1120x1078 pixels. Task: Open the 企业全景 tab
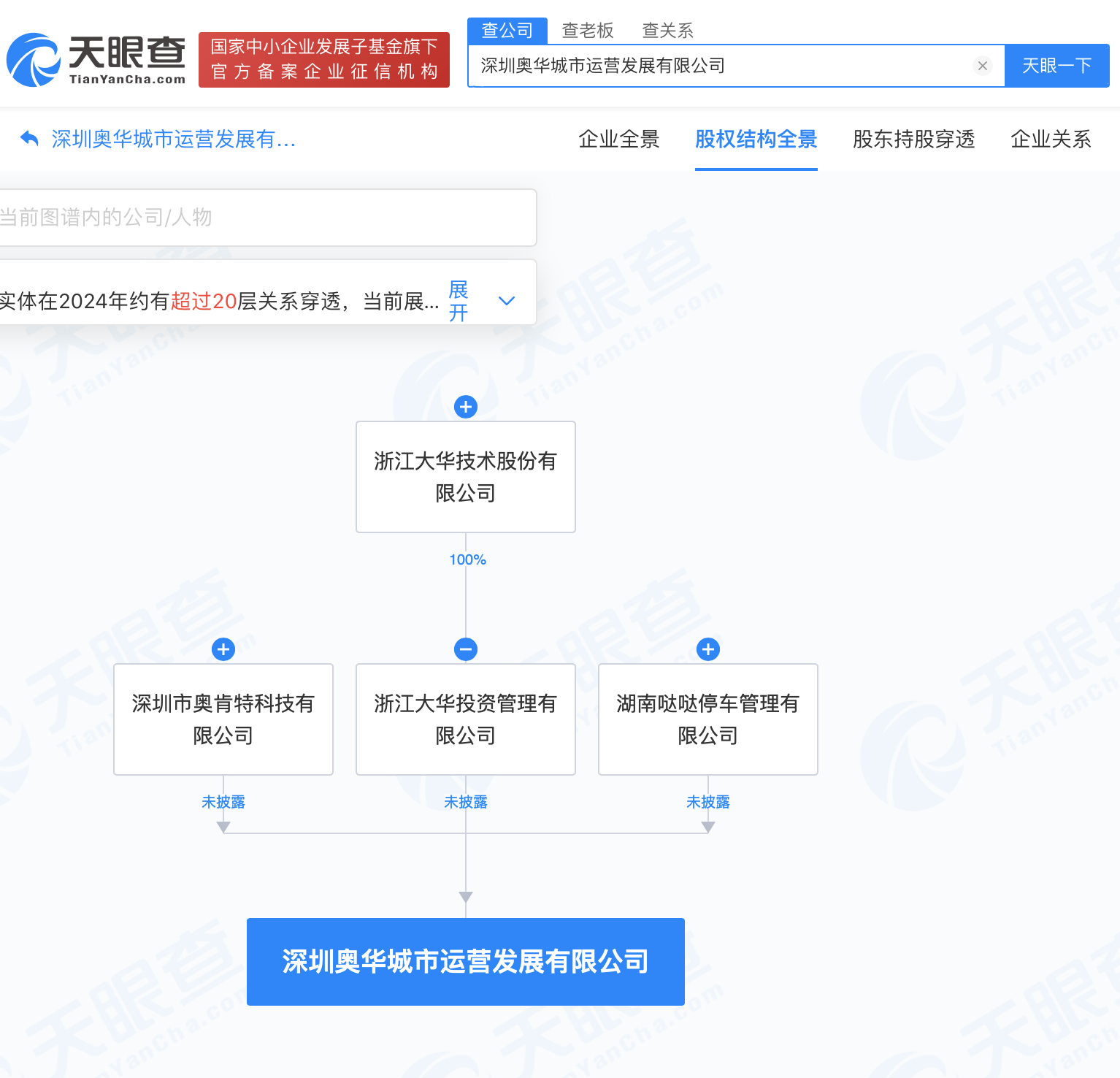coord(619,139)
